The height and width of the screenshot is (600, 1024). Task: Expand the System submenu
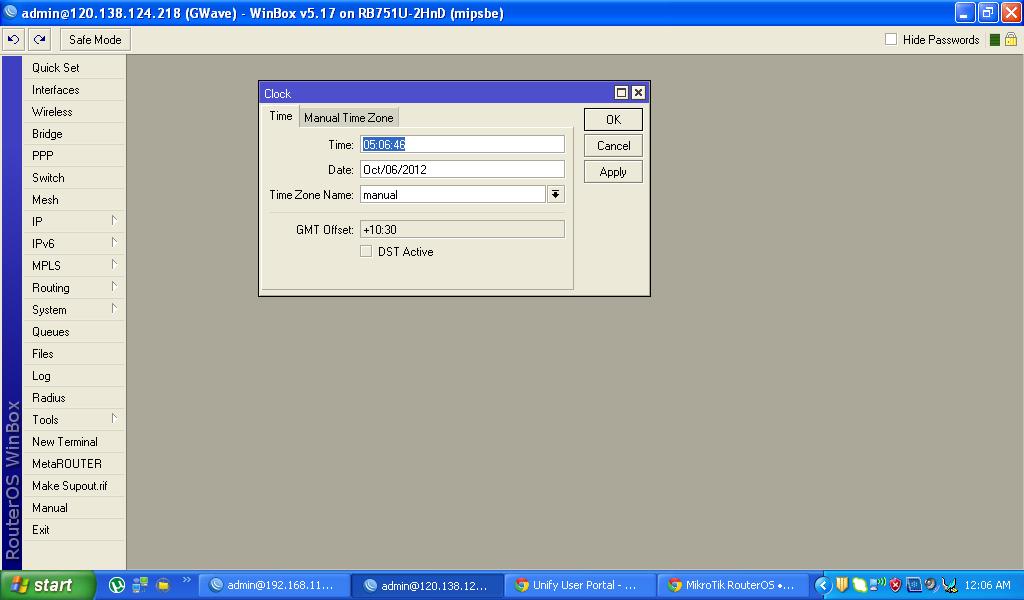point(73,309)
